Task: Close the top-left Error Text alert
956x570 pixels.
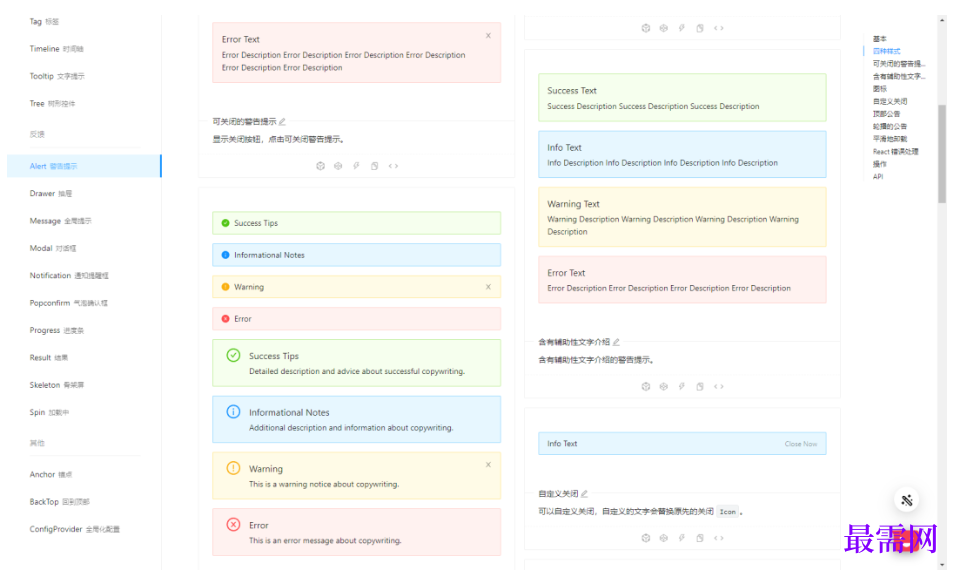Action: click(x=488, y=36)
